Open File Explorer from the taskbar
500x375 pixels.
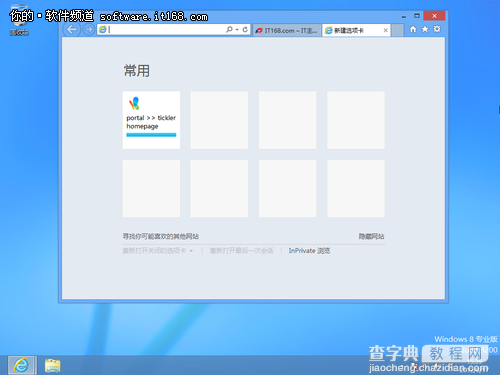(x=52, y=366)
